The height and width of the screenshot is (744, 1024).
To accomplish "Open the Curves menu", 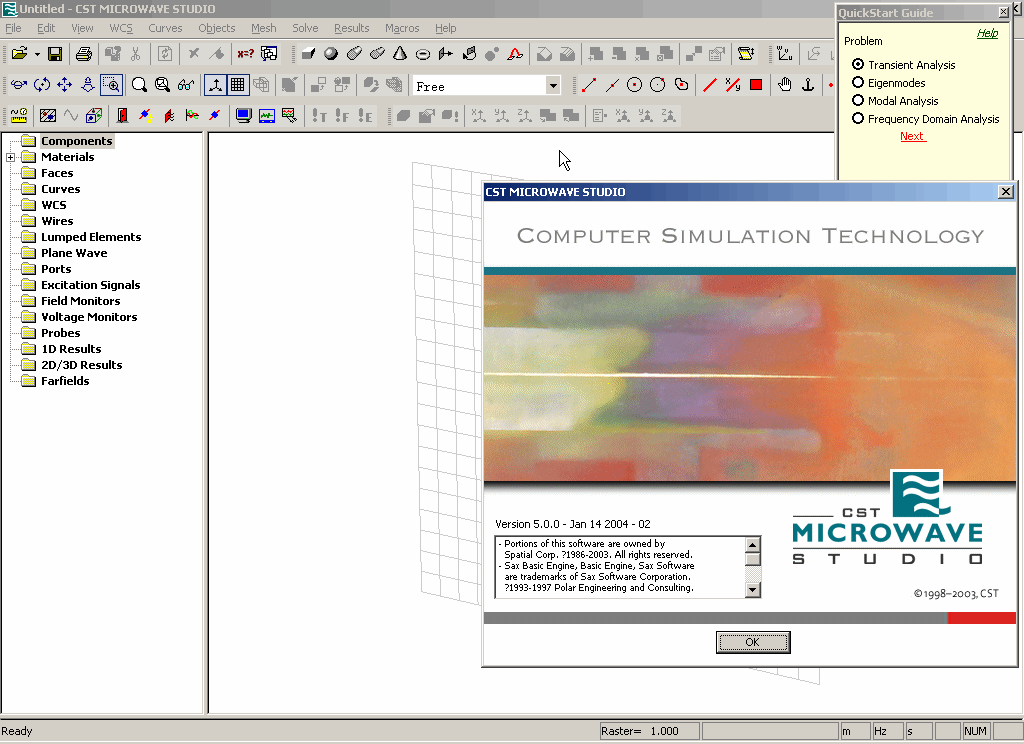I will pyautogui.click(x=165, y=28).
